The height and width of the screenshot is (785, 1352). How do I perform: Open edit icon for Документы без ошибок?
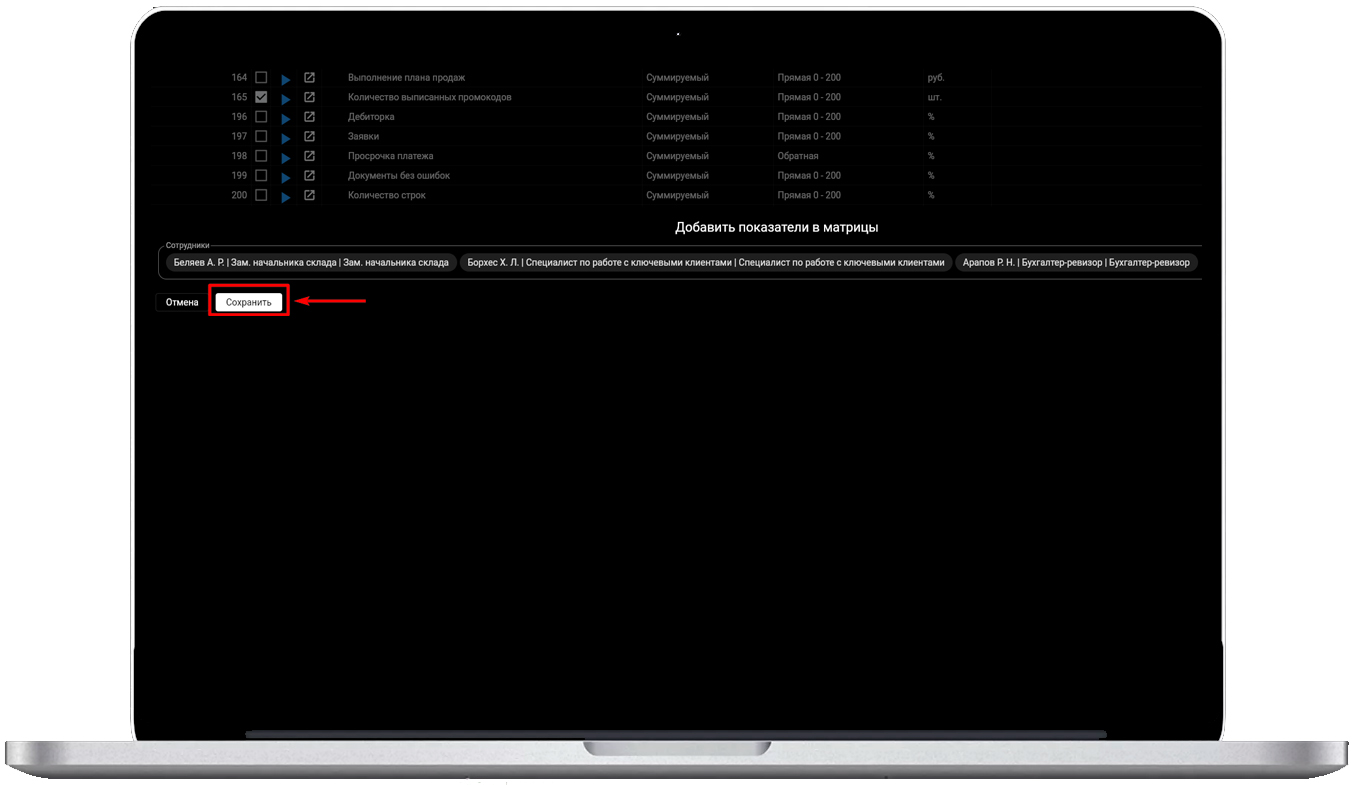click(309, 175)
